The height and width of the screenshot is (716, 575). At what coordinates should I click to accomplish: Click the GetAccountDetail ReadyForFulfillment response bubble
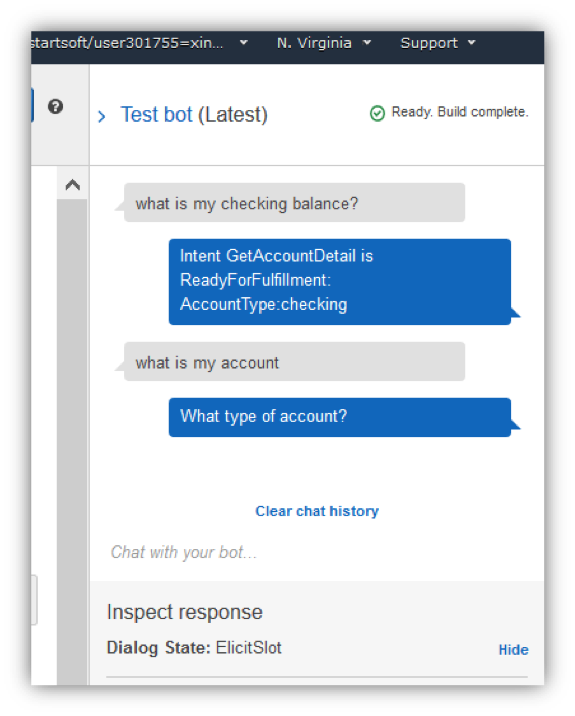[340, 281]
